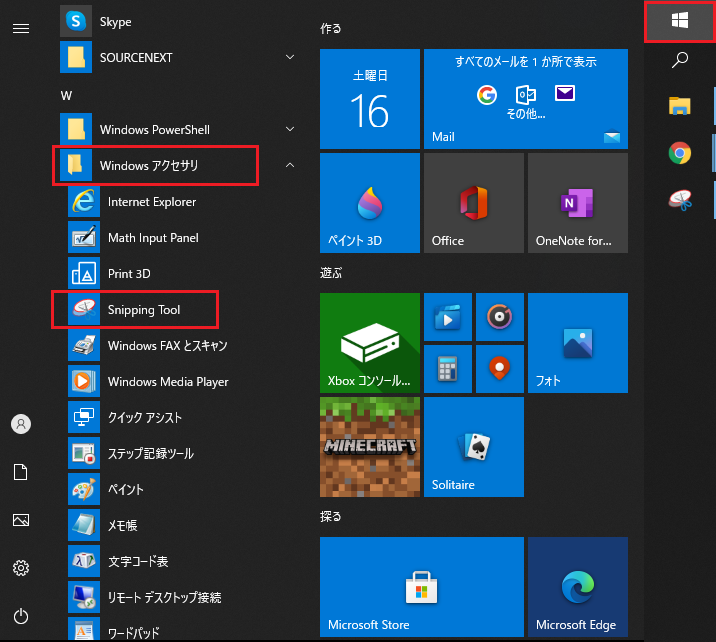Open the Office tile
The height and width of the screenshot is (642, 716).
click(x=474, y=203)
